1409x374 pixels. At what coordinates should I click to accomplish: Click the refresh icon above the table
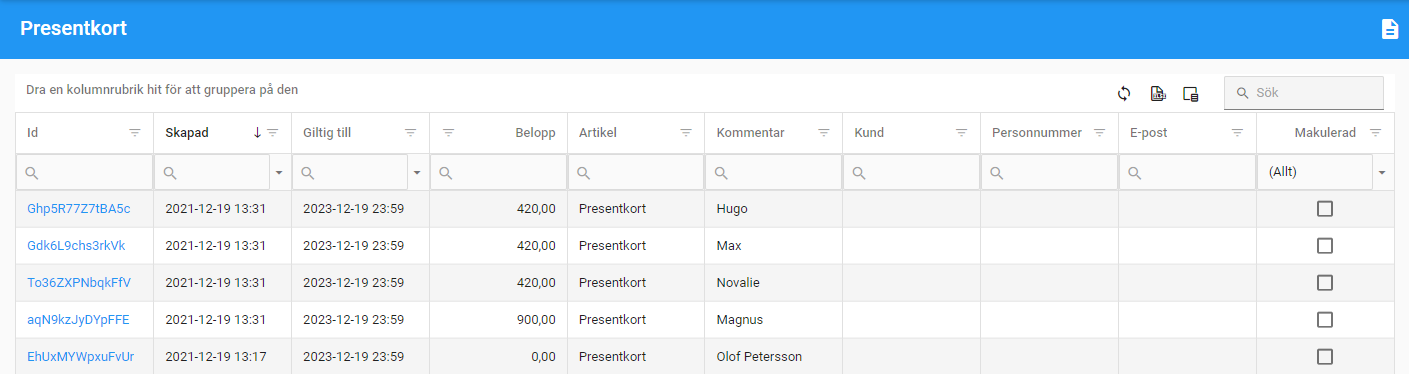click(x=1124, y=93)
